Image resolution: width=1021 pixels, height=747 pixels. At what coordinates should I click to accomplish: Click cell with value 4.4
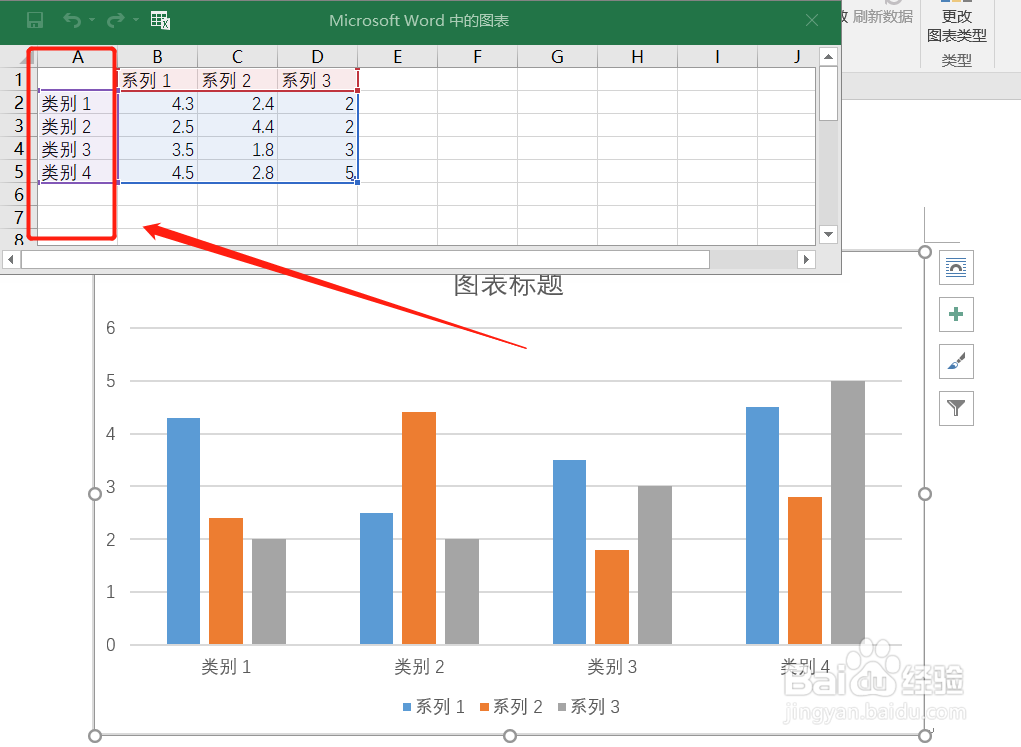[x=238, y=126]
